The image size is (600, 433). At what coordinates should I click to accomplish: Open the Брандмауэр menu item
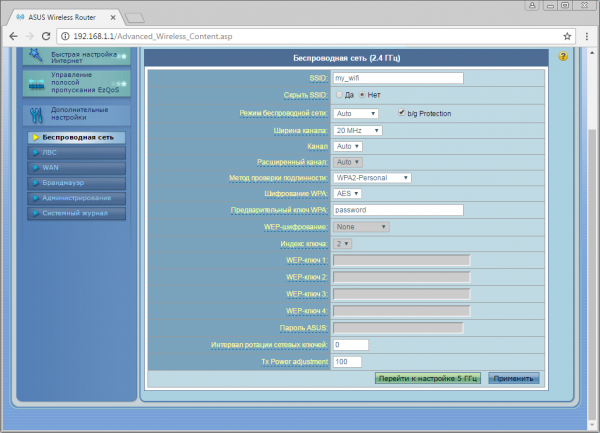pos(77,183)
